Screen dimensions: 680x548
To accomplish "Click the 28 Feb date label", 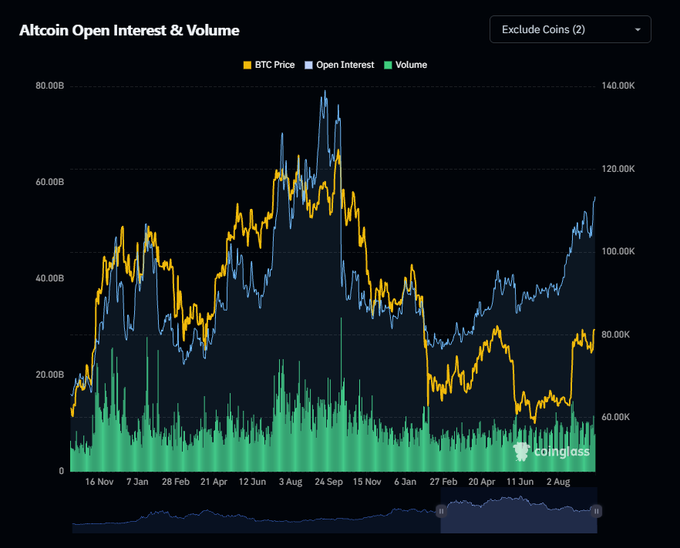I will [x=176, y=482].
